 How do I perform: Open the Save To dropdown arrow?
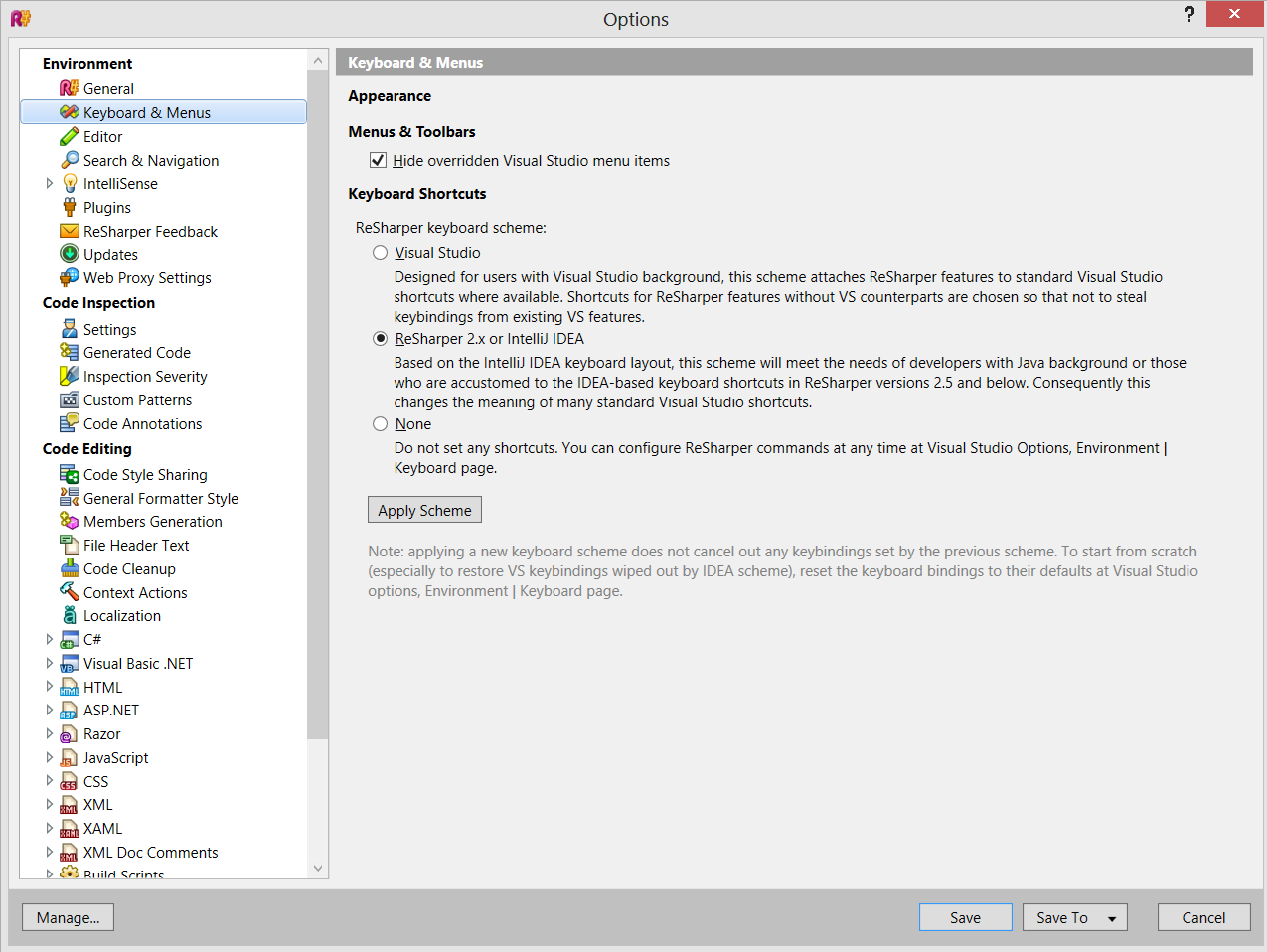(x=1112, y=918)
